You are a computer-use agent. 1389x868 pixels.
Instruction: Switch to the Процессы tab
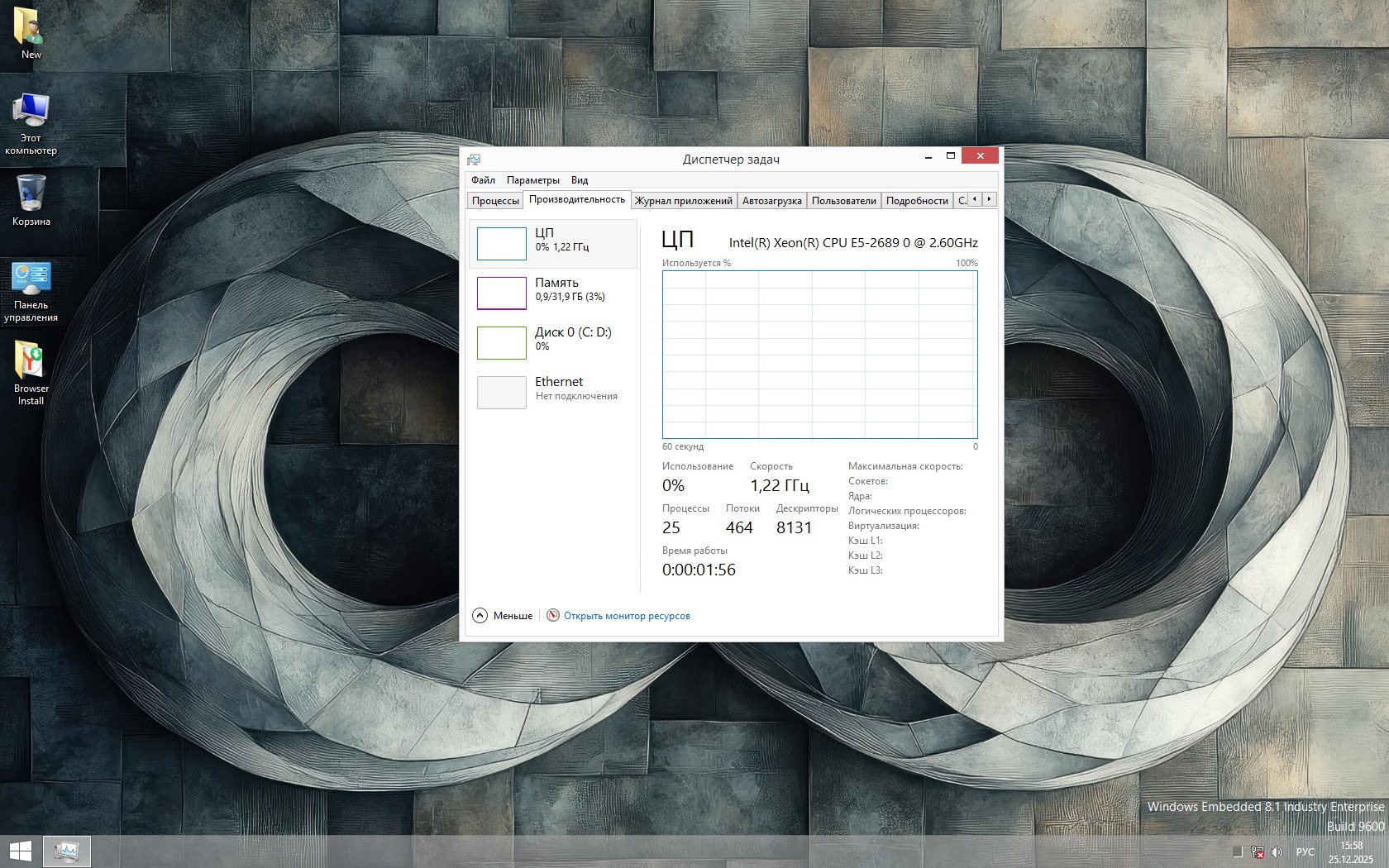495,201
